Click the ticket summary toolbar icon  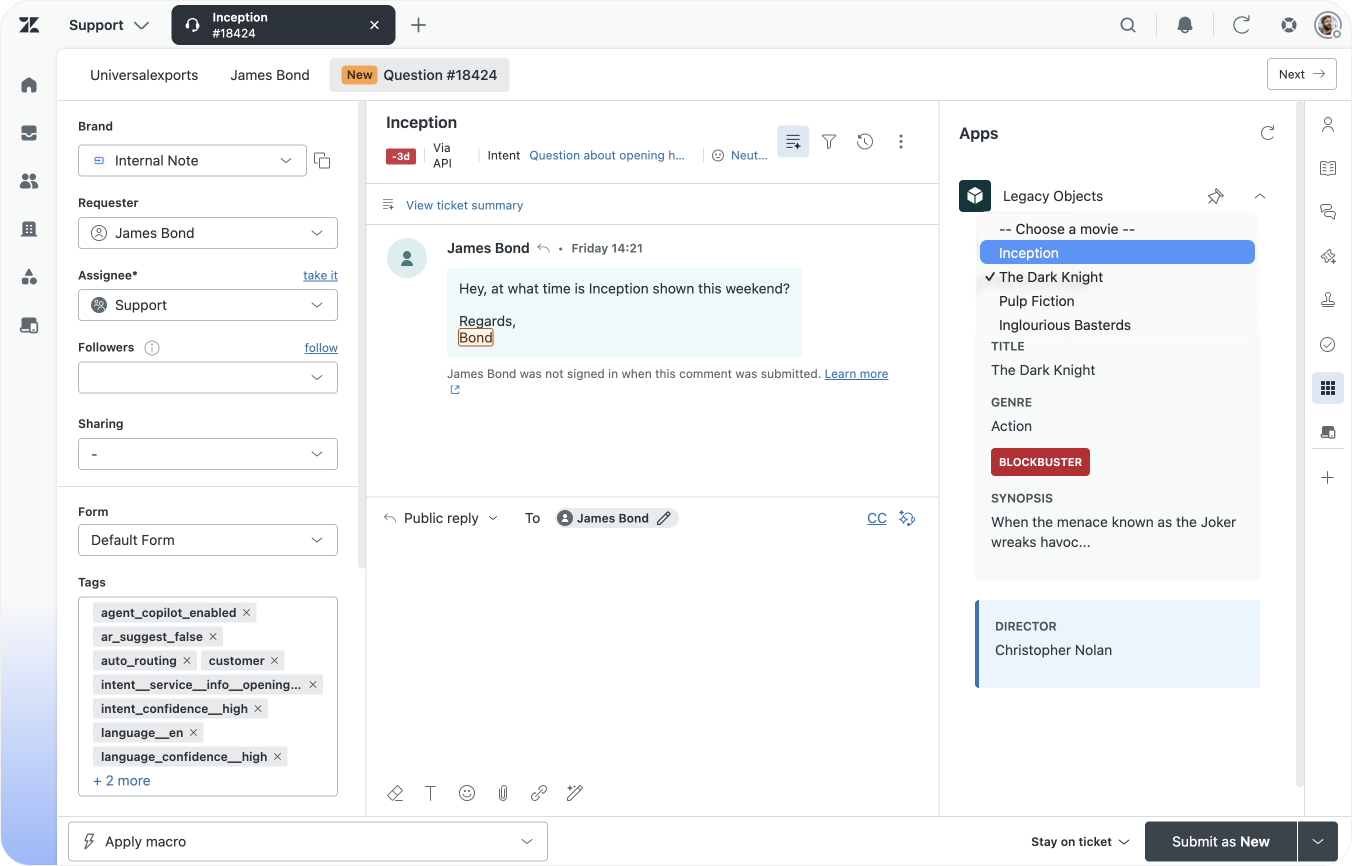pos(793,142)
